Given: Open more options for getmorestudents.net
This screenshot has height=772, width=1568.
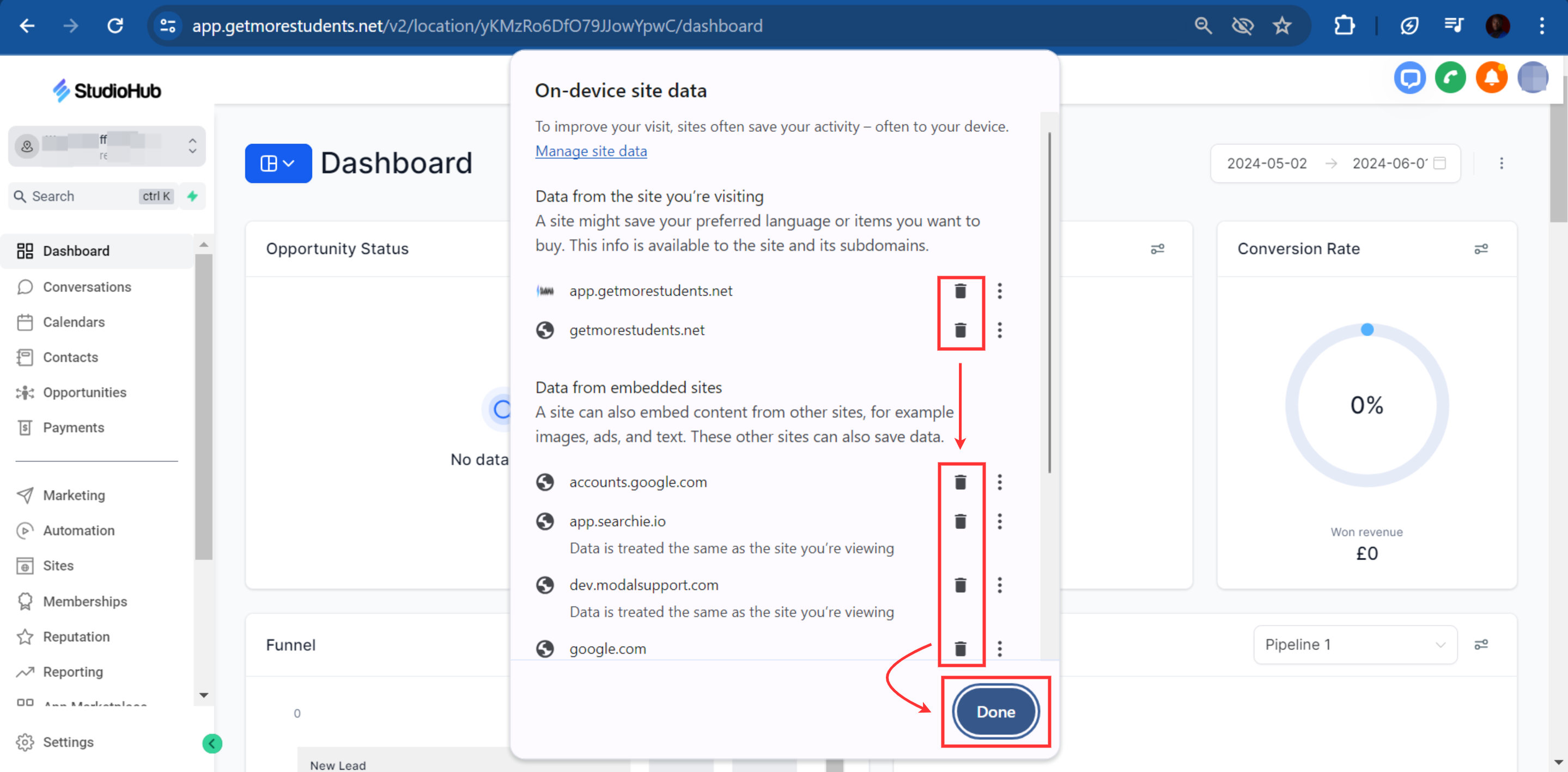Looking at the screenshot, I should tap(999, 330).
